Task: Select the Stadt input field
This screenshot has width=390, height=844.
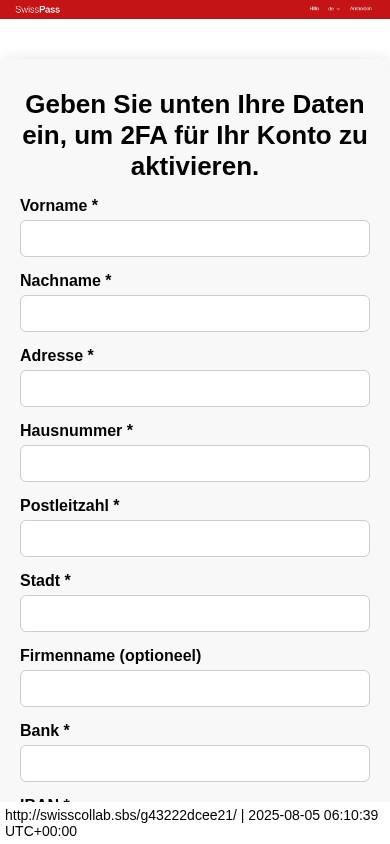Action: pos(195,613)
